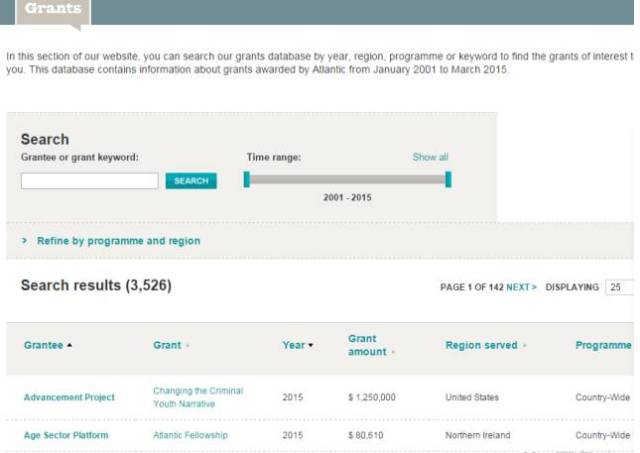Sort by Year column header
This screenshot has width=640, height=453.
pos(293,345)
